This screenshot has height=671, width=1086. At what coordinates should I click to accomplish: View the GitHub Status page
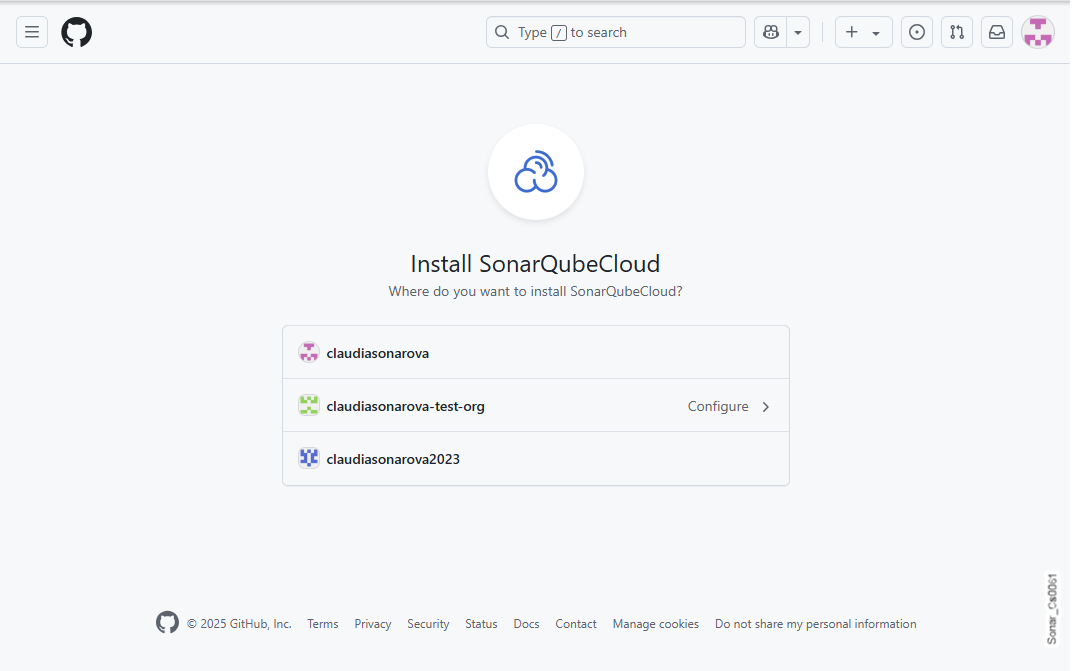pos(481,623)
